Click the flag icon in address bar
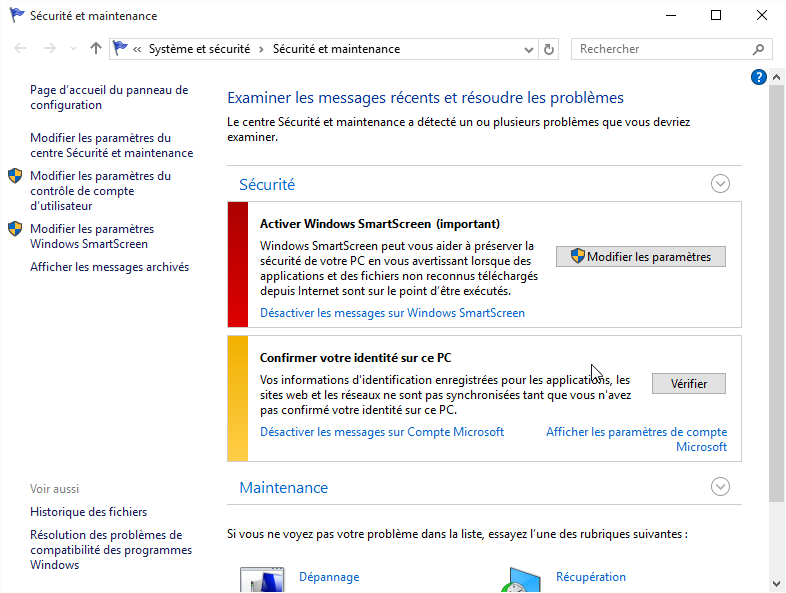The height and width of the screenshot is (593, 786). coord(121,49)
